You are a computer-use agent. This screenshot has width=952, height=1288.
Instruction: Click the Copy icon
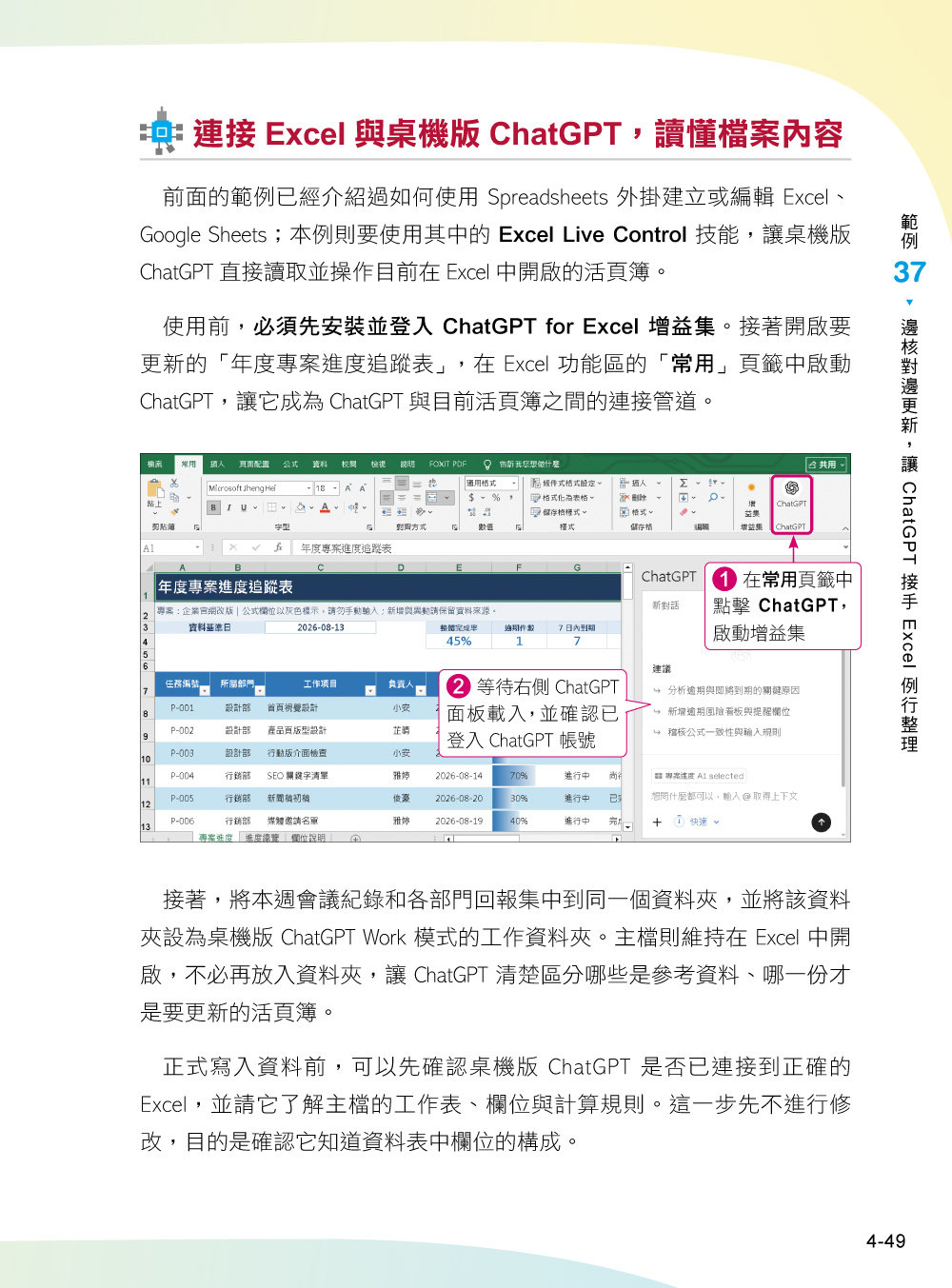pyautogui.click(x=174, y=497)
